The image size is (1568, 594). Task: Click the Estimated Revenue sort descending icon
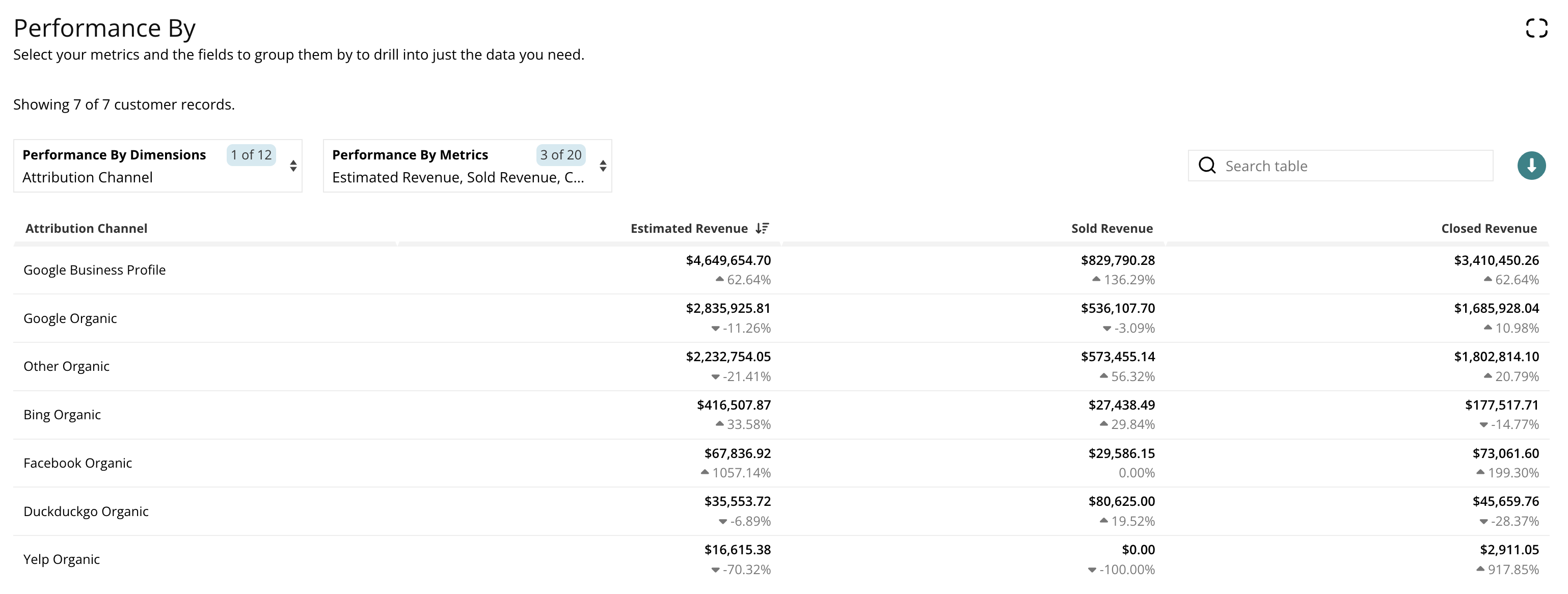click(x=762, y=228)
